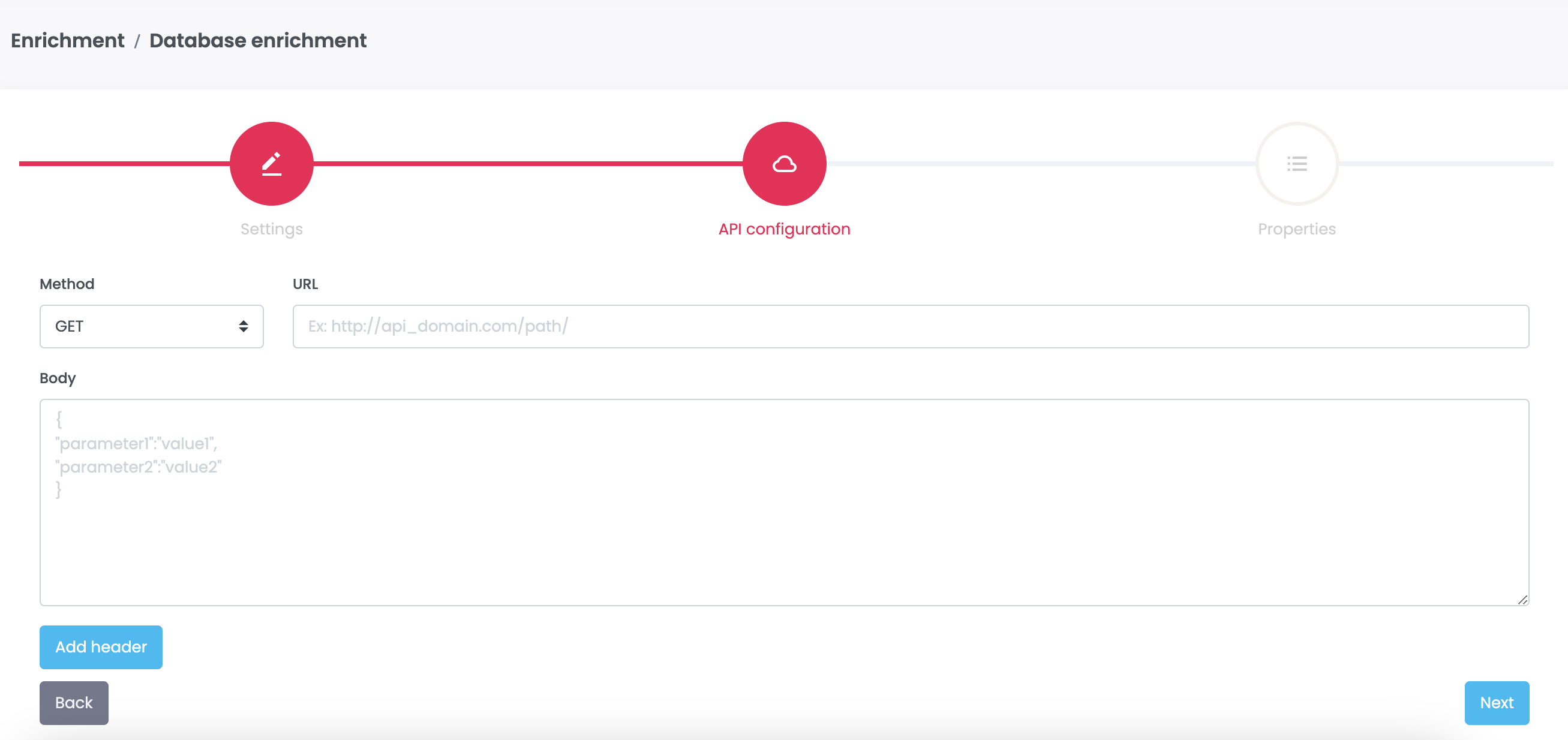Click the URL field label
The height and width of the screenshot is (740, 1568).
(305, 284)
